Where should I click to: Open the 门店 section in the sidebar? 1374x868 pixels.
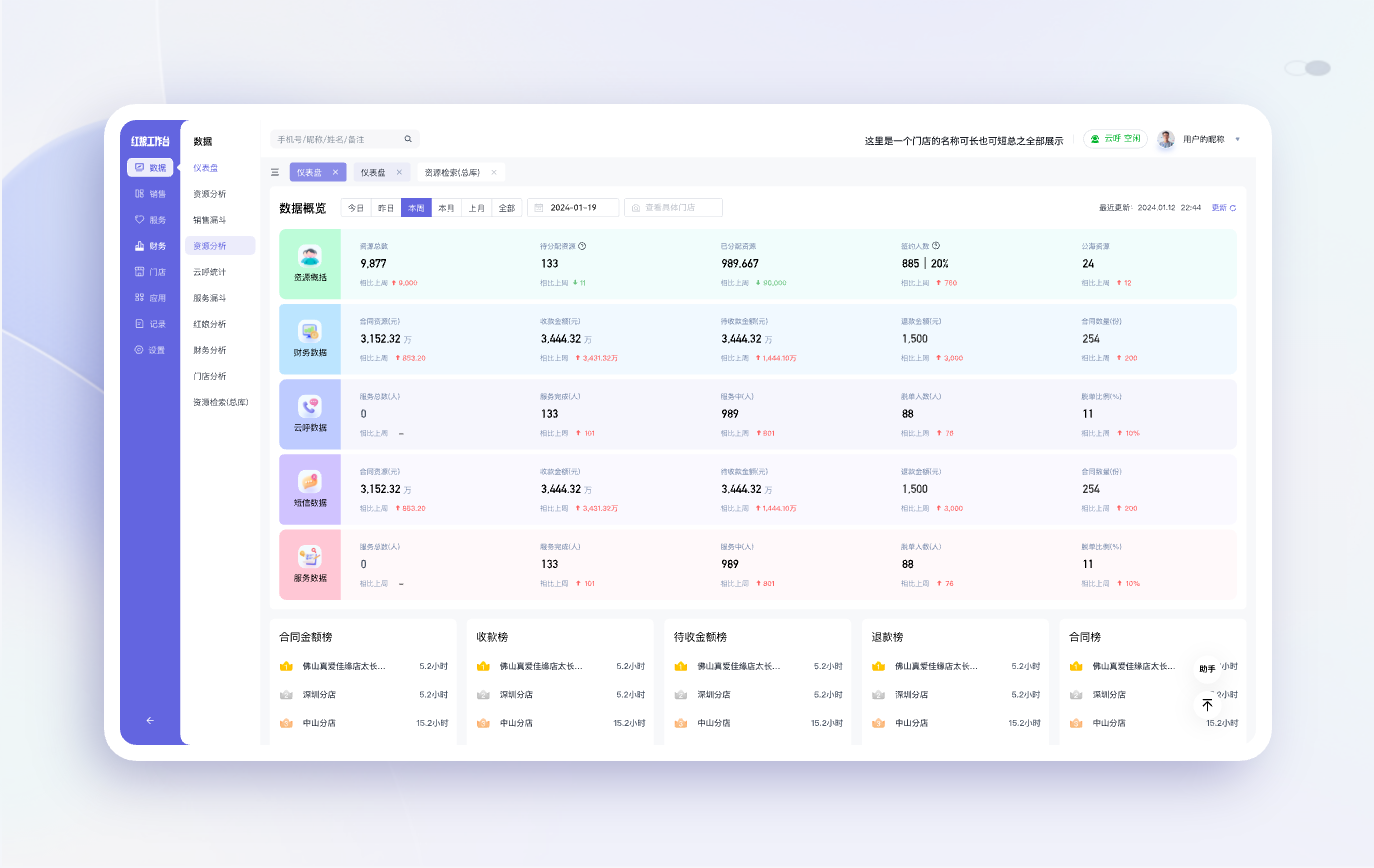[x=150, y=271]
